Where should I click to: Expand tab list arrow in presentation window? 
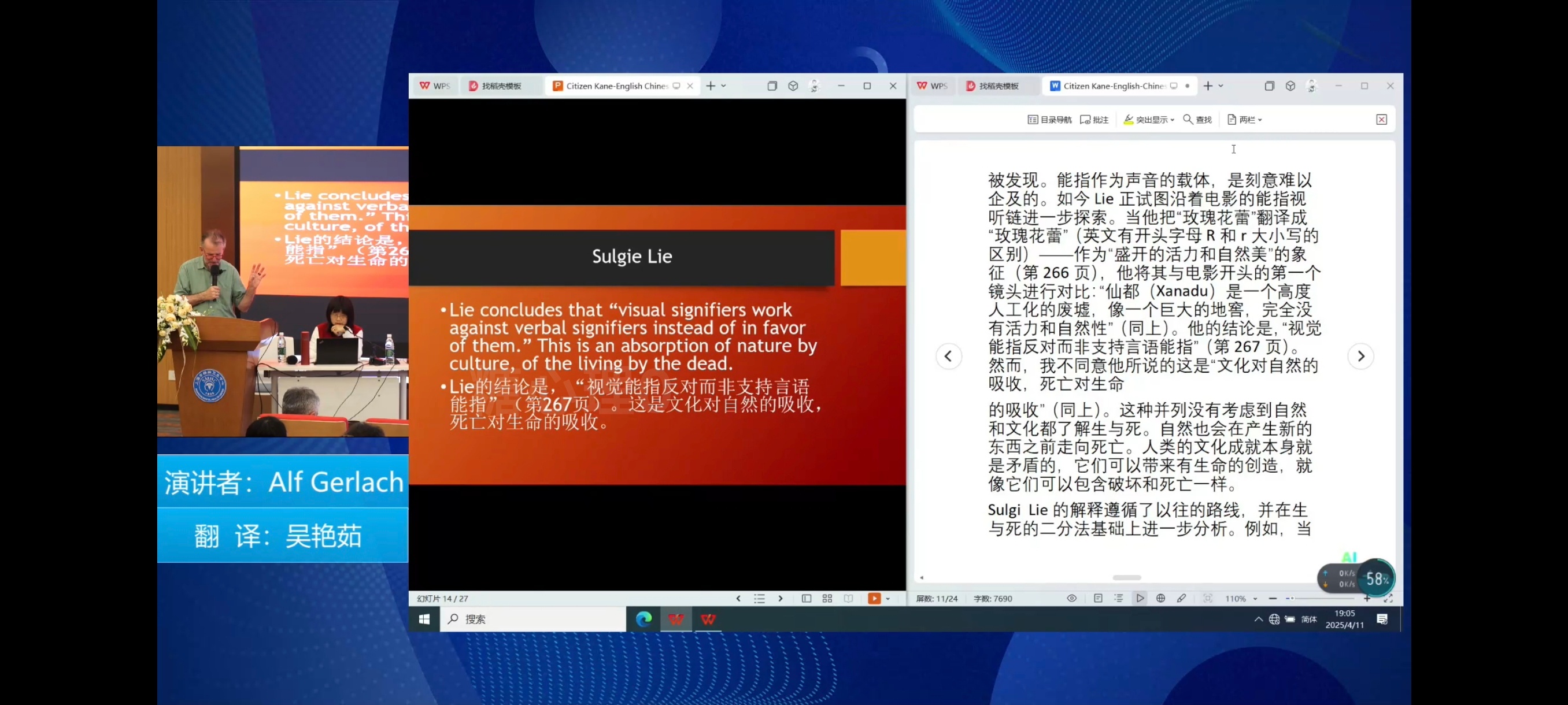click(x=724, y=86)
